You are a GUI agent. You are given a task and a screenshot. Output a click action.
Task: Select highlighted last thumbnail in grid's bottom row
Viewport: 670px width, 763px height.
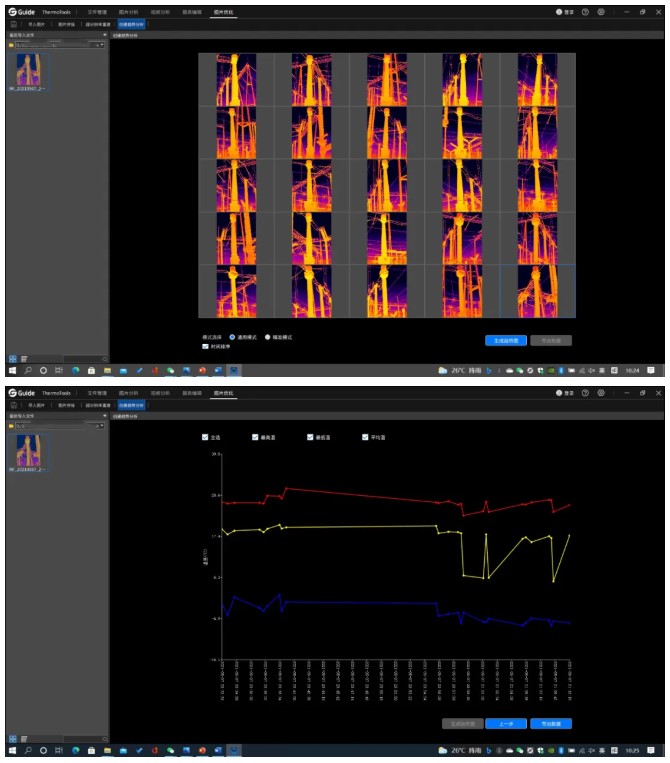538,291
